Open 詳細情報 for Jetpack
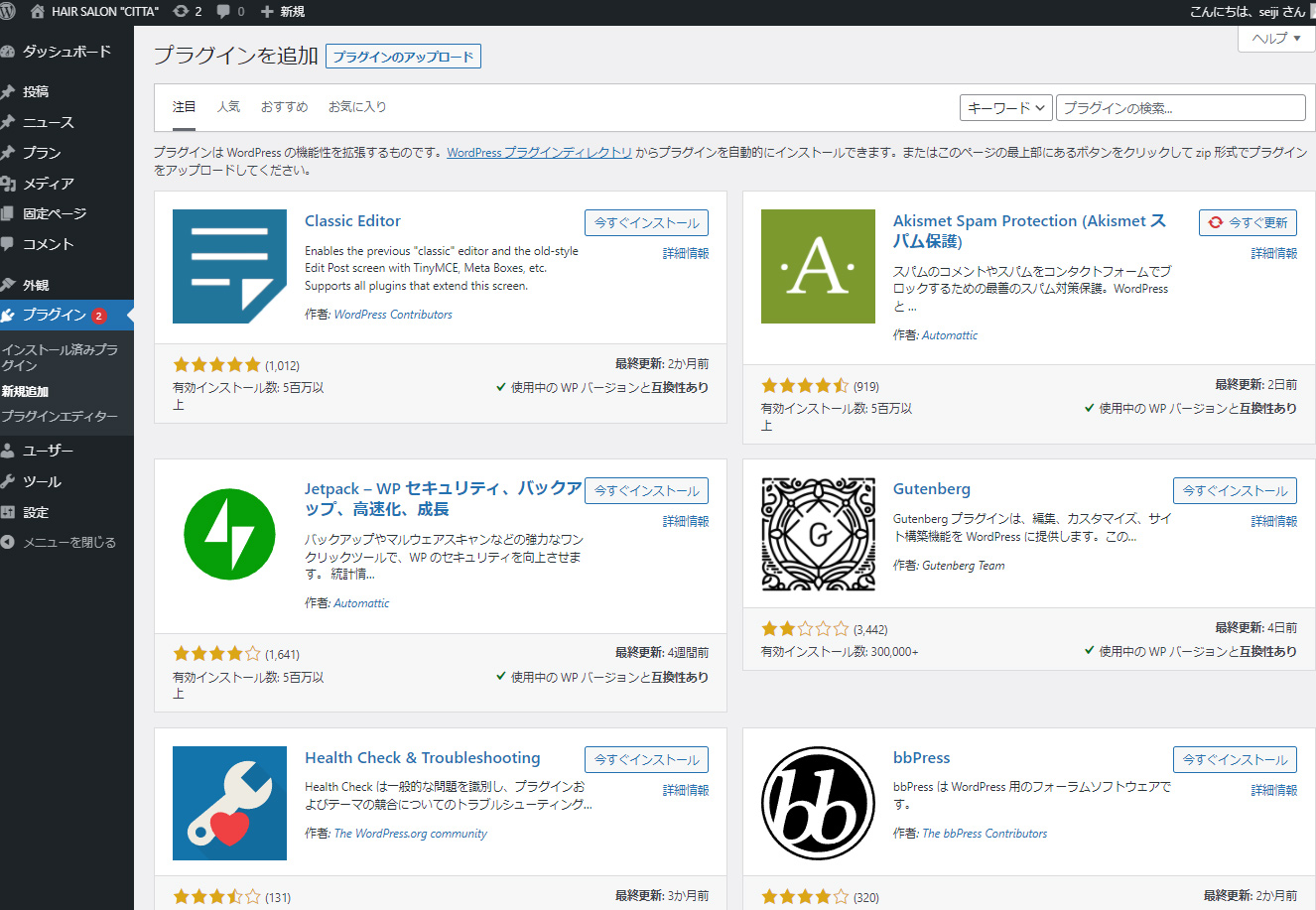This screenshot has height=910, width=1316. pyautogui.click(x=686, y=522)
